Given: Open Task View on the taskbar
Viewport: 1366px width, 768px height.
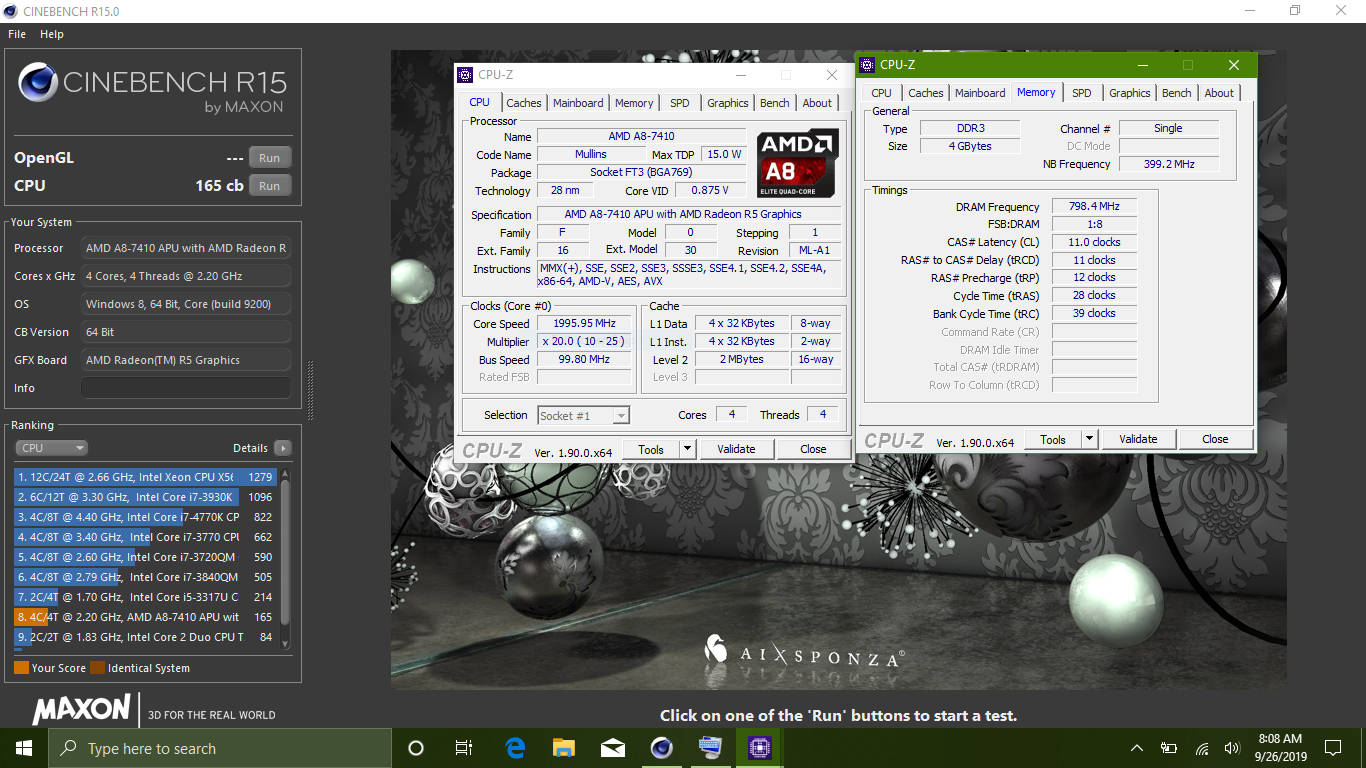Looking at the screenshot, I should 464,748.
